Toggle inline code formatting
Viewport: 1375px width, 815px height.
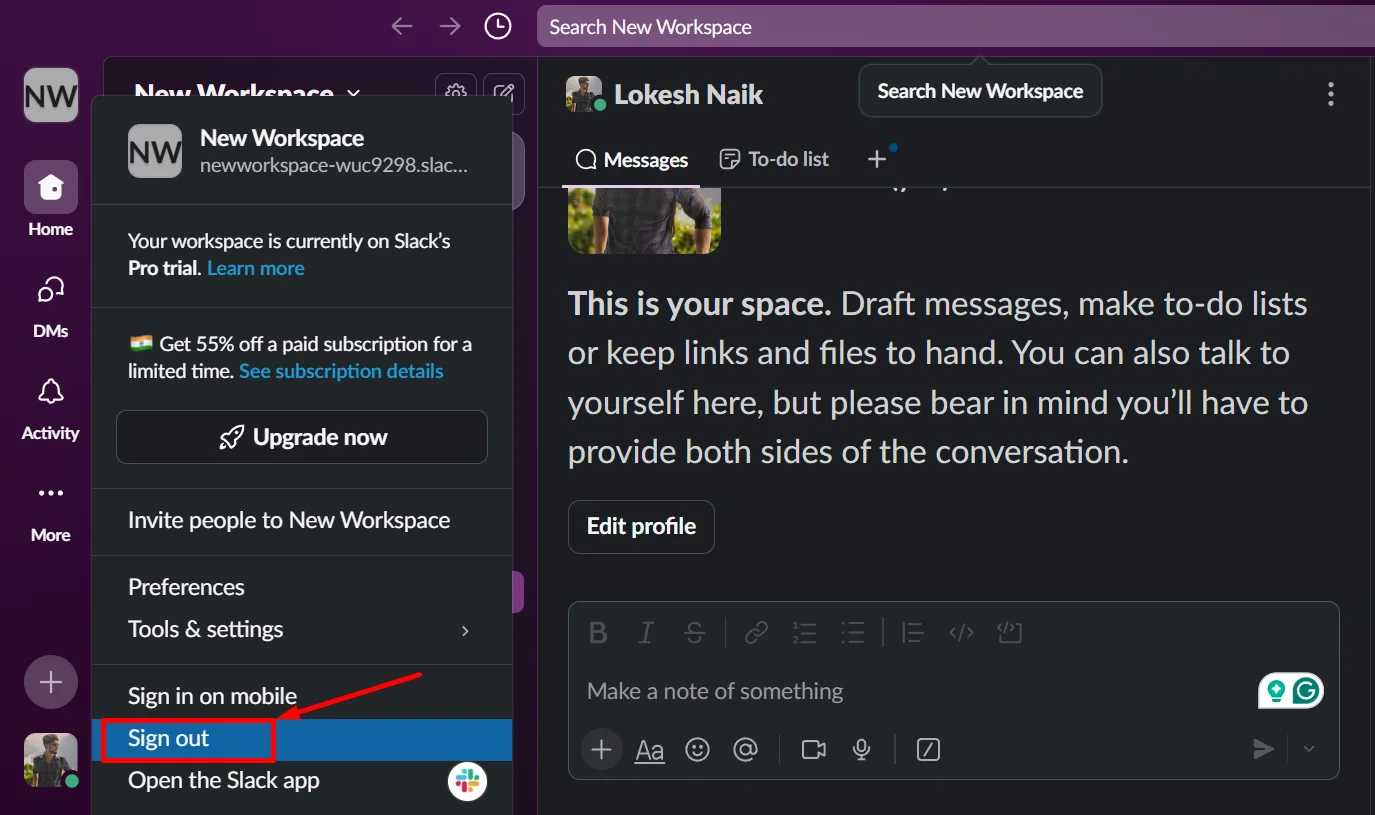961,633
